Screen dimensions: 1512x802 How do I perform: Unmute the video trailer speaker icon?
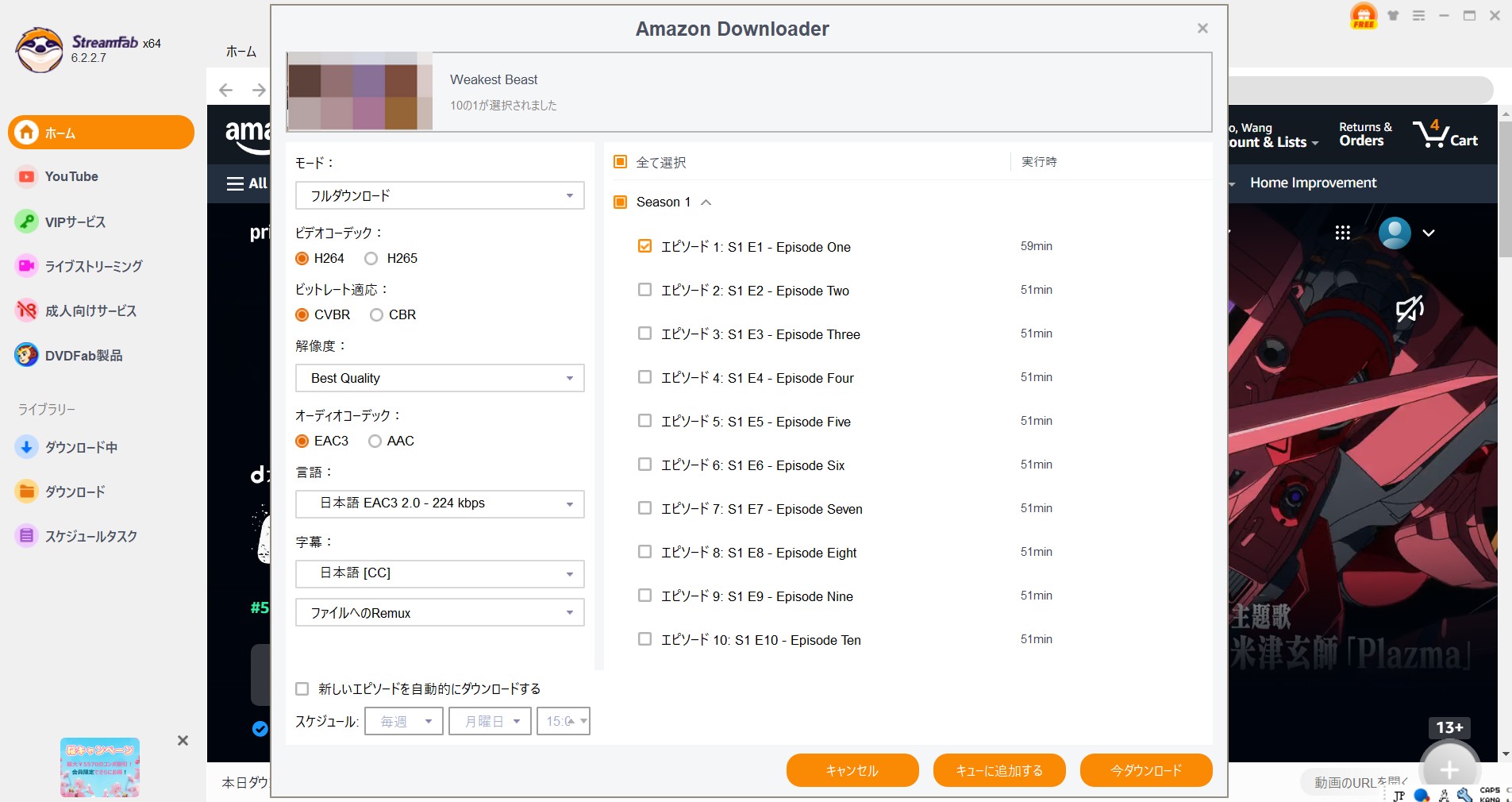pos(1410,309)
